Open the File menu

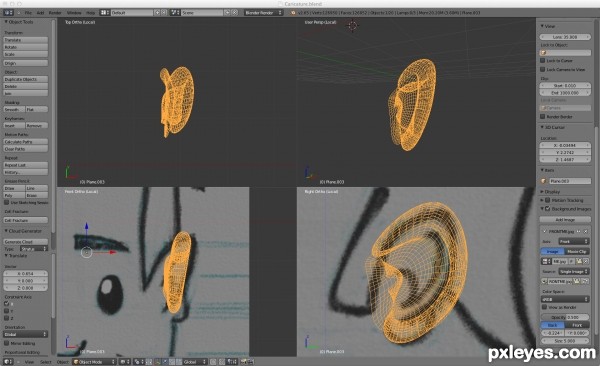tap(28, 13)
